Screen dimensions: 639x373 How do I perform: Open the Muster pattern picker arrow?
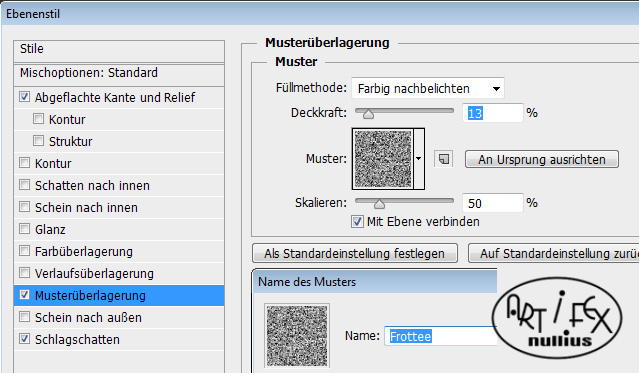point(419,159)
